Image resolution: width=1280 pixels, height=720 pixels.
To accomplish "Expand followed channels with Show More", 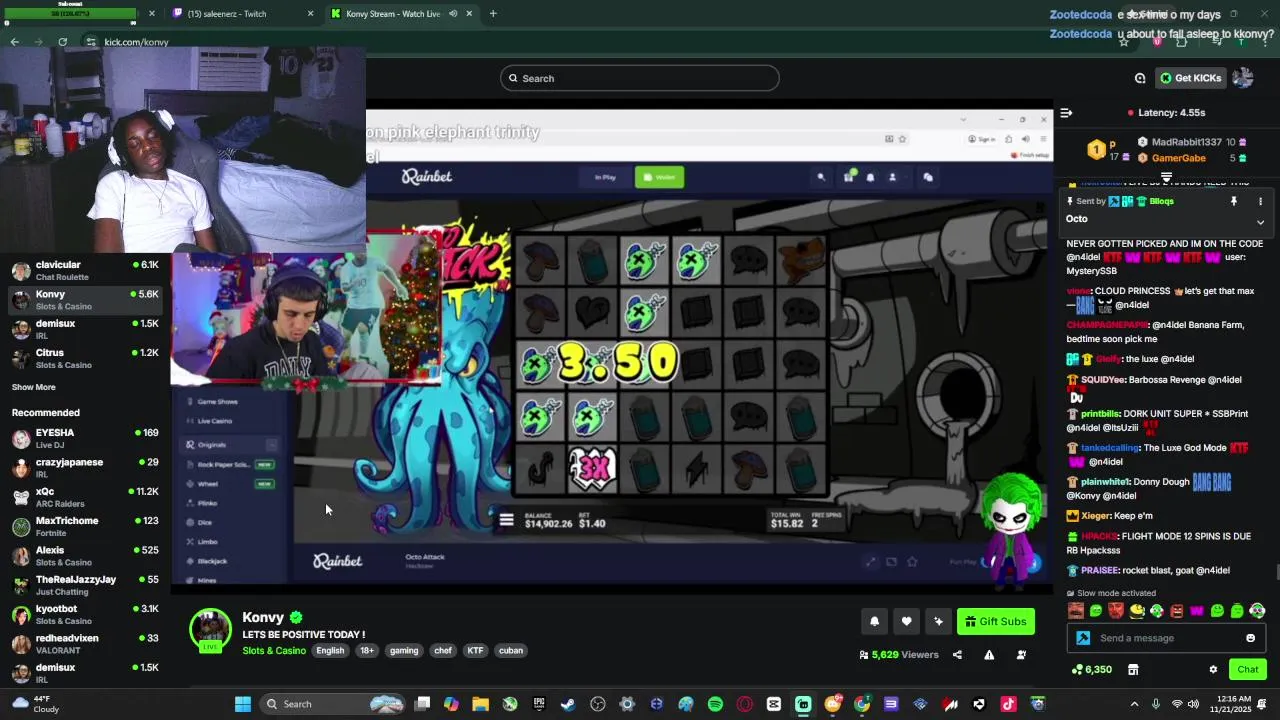I will coord(34,387).
